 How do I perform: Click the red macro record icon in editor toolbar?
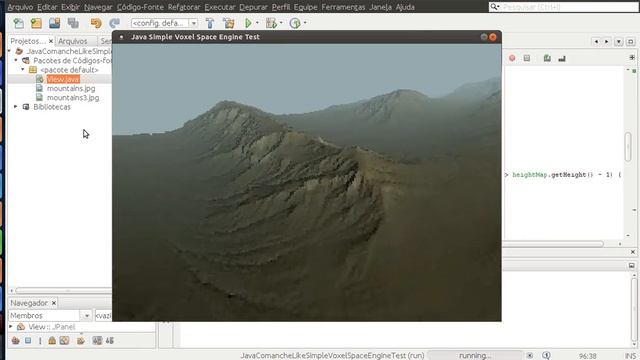click(x=512, y=58)
